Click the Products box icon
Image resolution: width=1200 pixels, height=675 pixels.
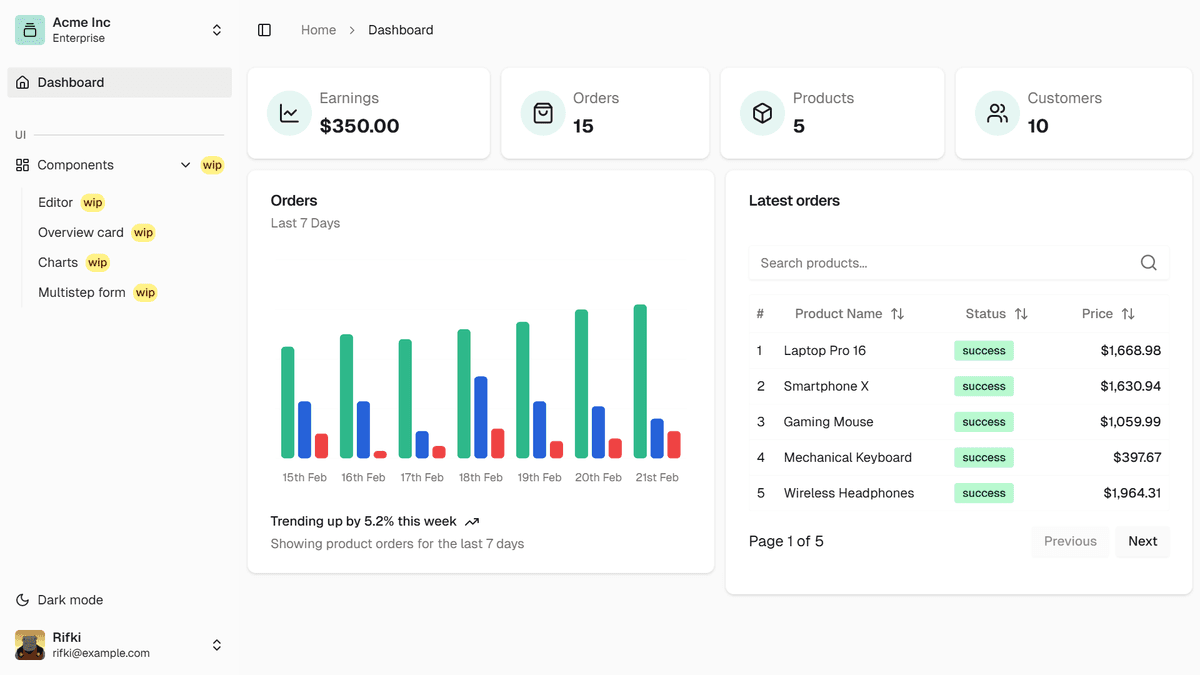[x=762, y=113]
